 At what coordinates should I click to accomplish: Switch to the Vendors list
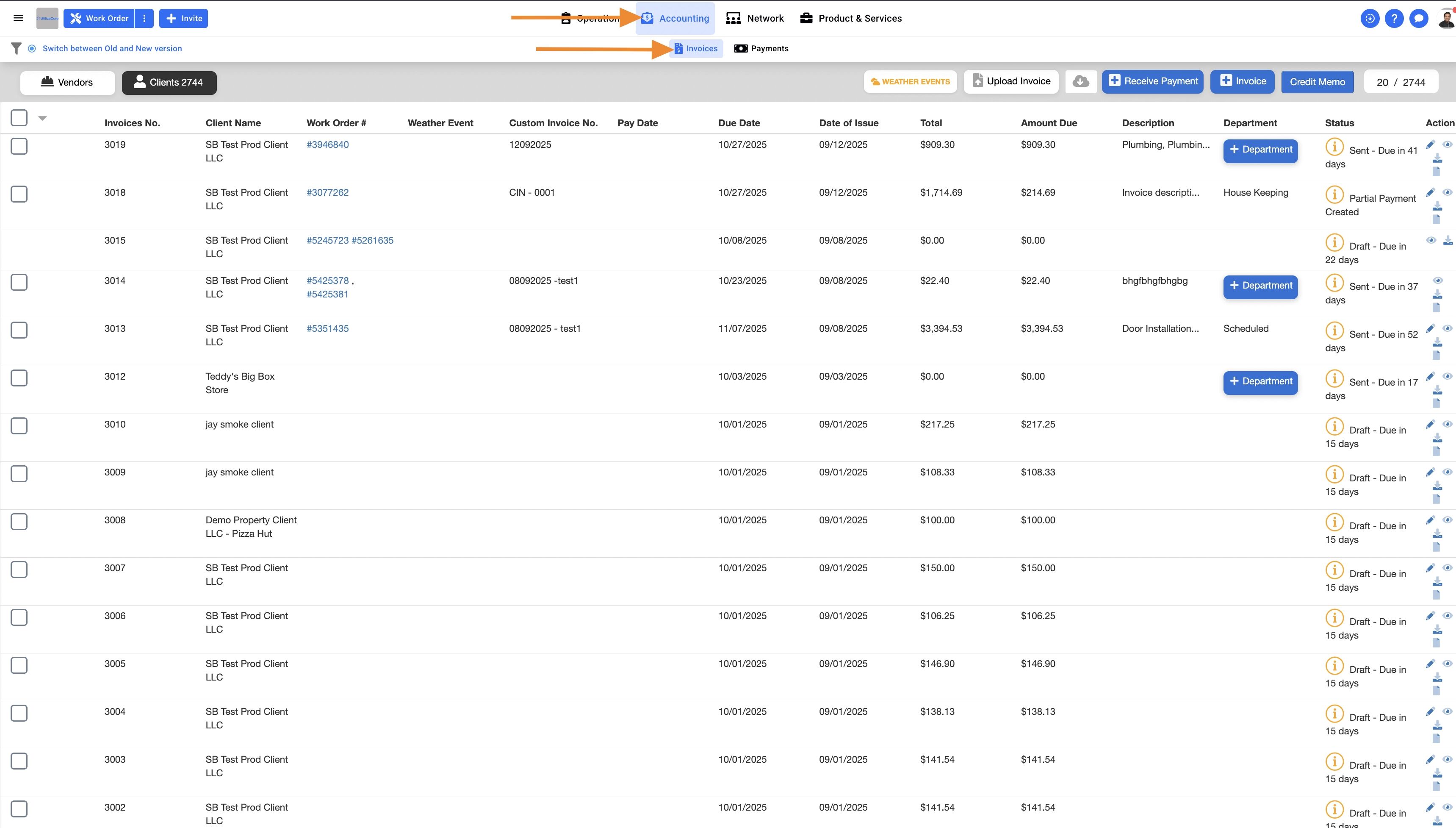(x=67, y=83)
